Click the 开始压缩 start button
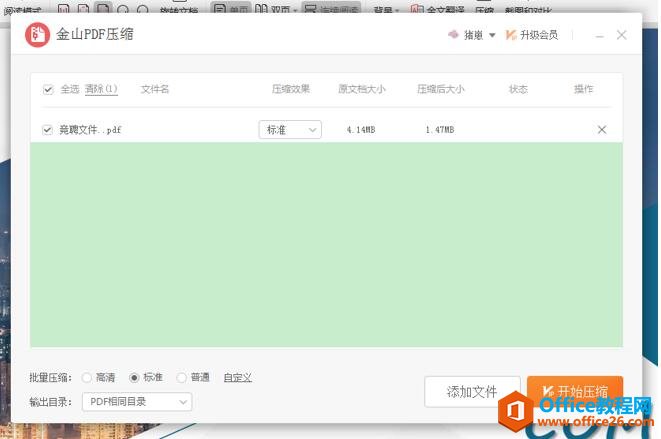 (575, 392)
